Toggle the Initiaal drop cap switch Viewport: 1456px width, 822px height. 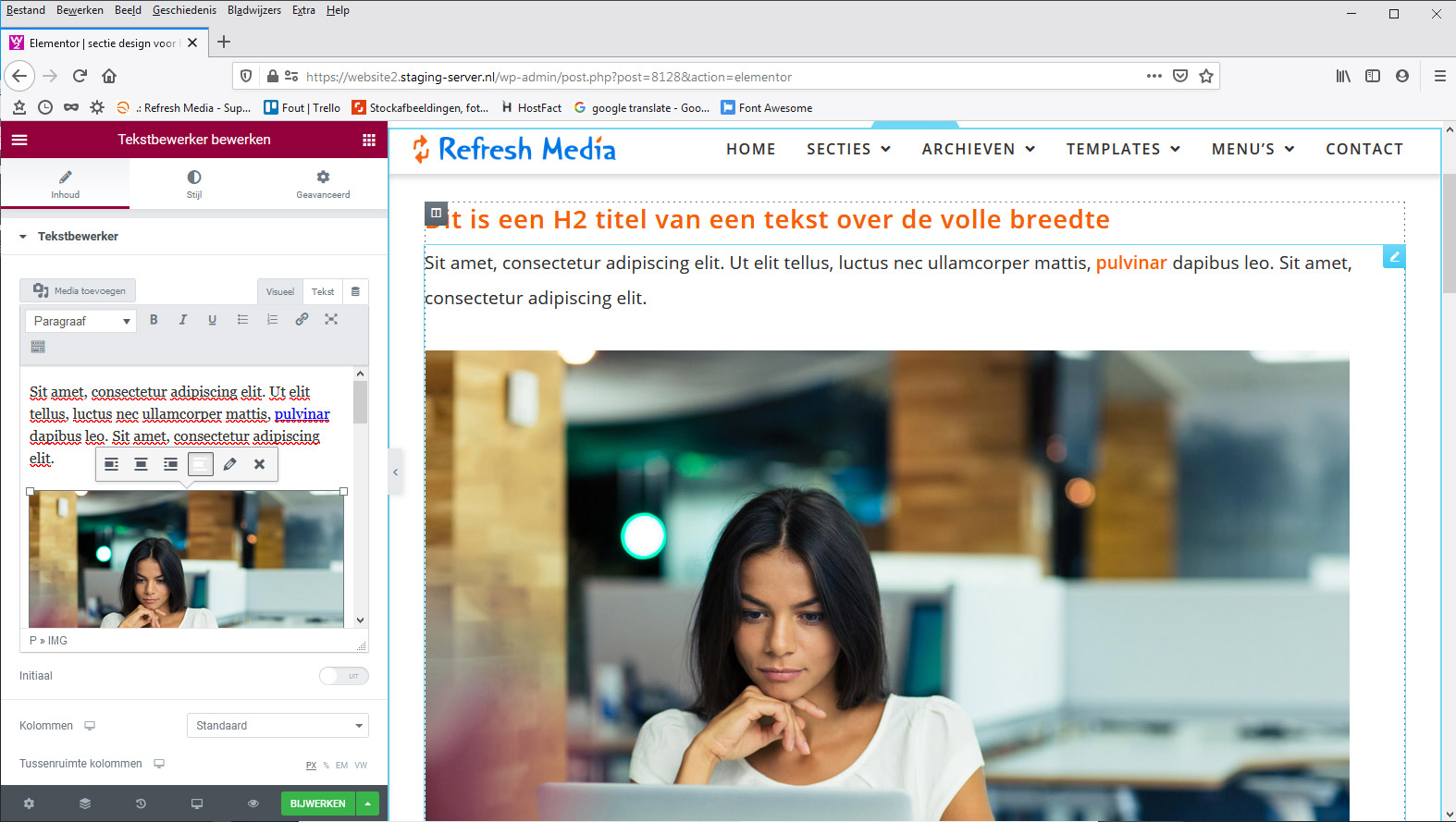[x=344, y=676]
